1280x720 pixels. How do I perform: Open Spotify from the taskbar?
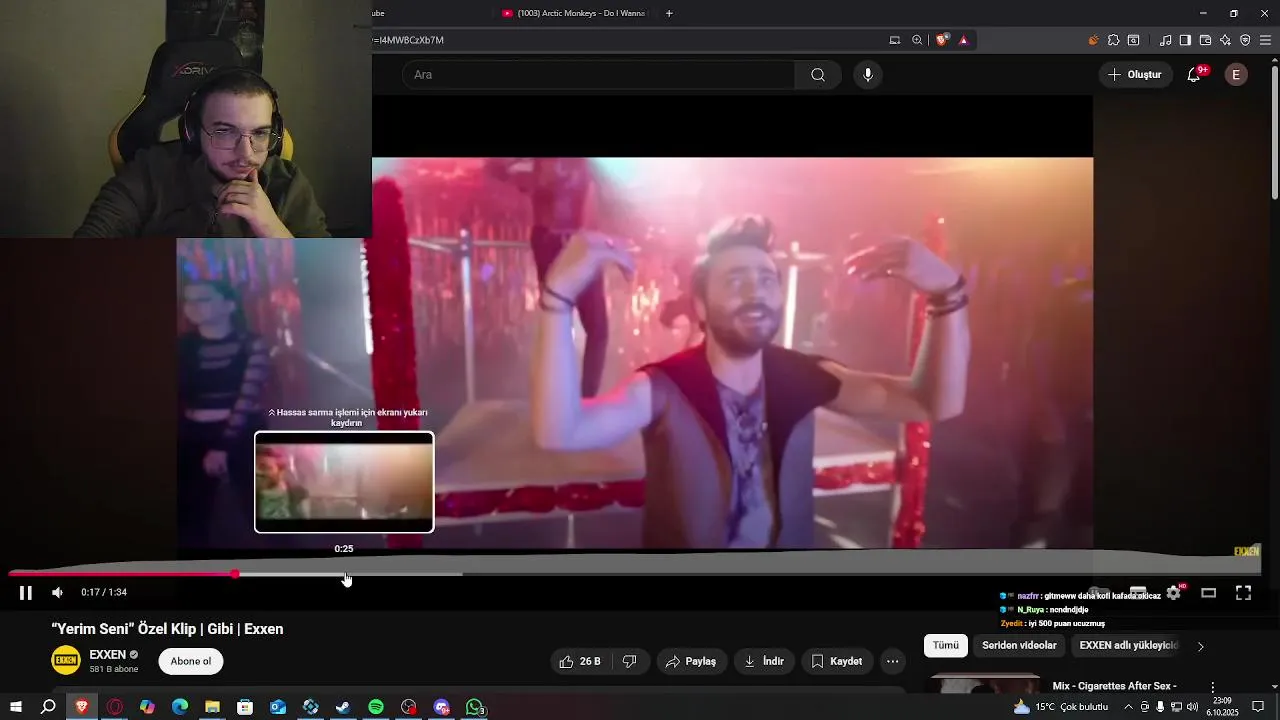coord(376,707)
